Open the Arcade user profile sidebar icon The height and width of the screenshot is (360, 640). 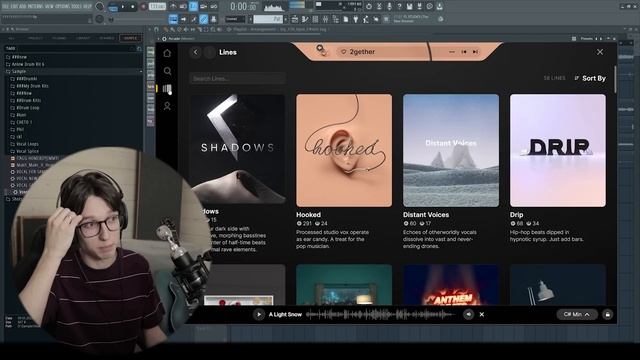167,106
